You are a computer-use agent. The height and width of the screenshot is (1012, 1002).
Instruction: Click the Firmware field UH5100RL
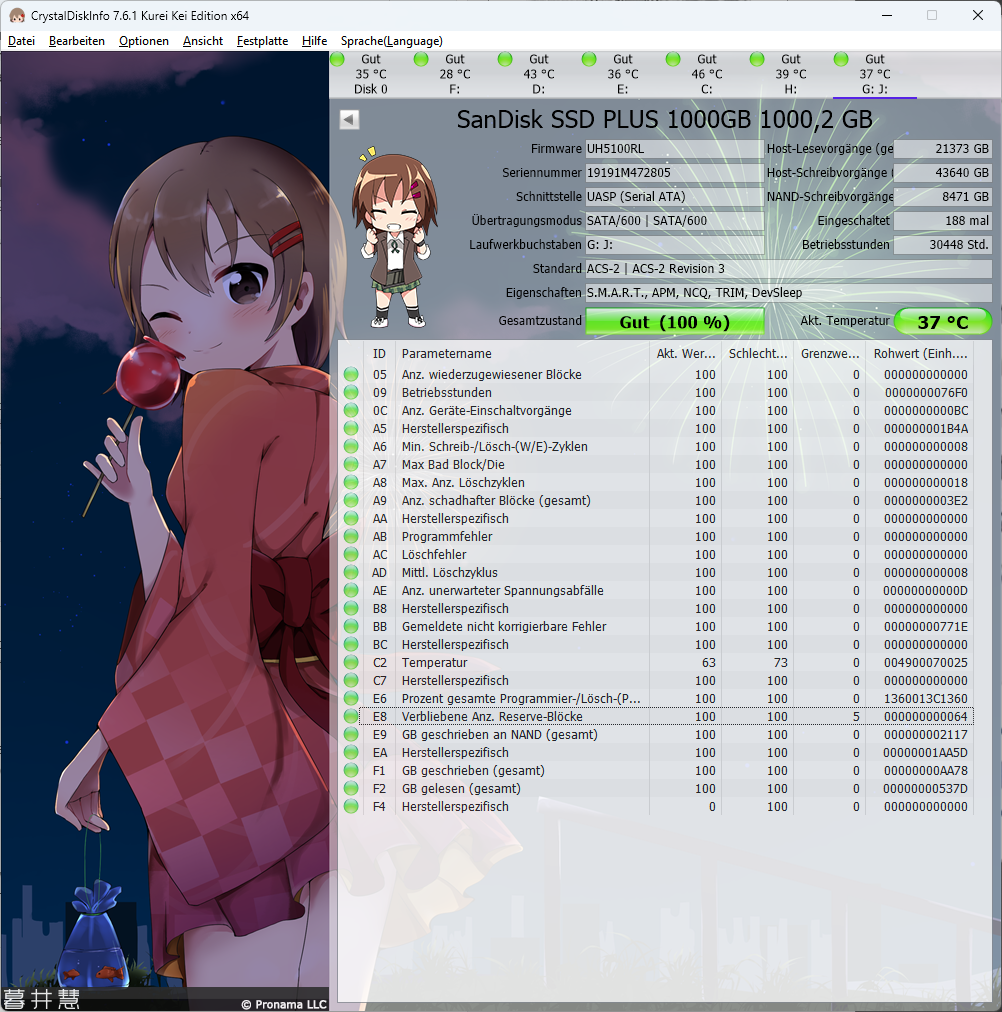pos(674,148)
